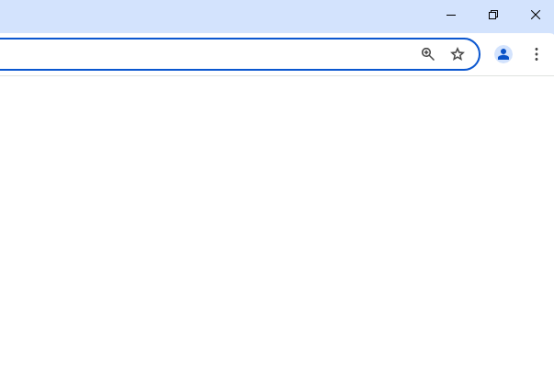Screen dimensions: 554x384
Task: Click the zoom magnifier icon in address bar
Action: coord(428,54)
